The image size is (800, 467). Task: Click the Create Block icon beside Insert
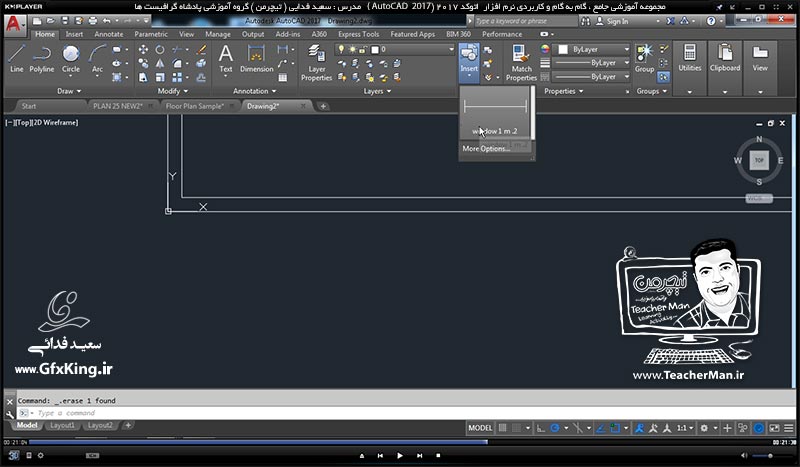coord(488,50)
